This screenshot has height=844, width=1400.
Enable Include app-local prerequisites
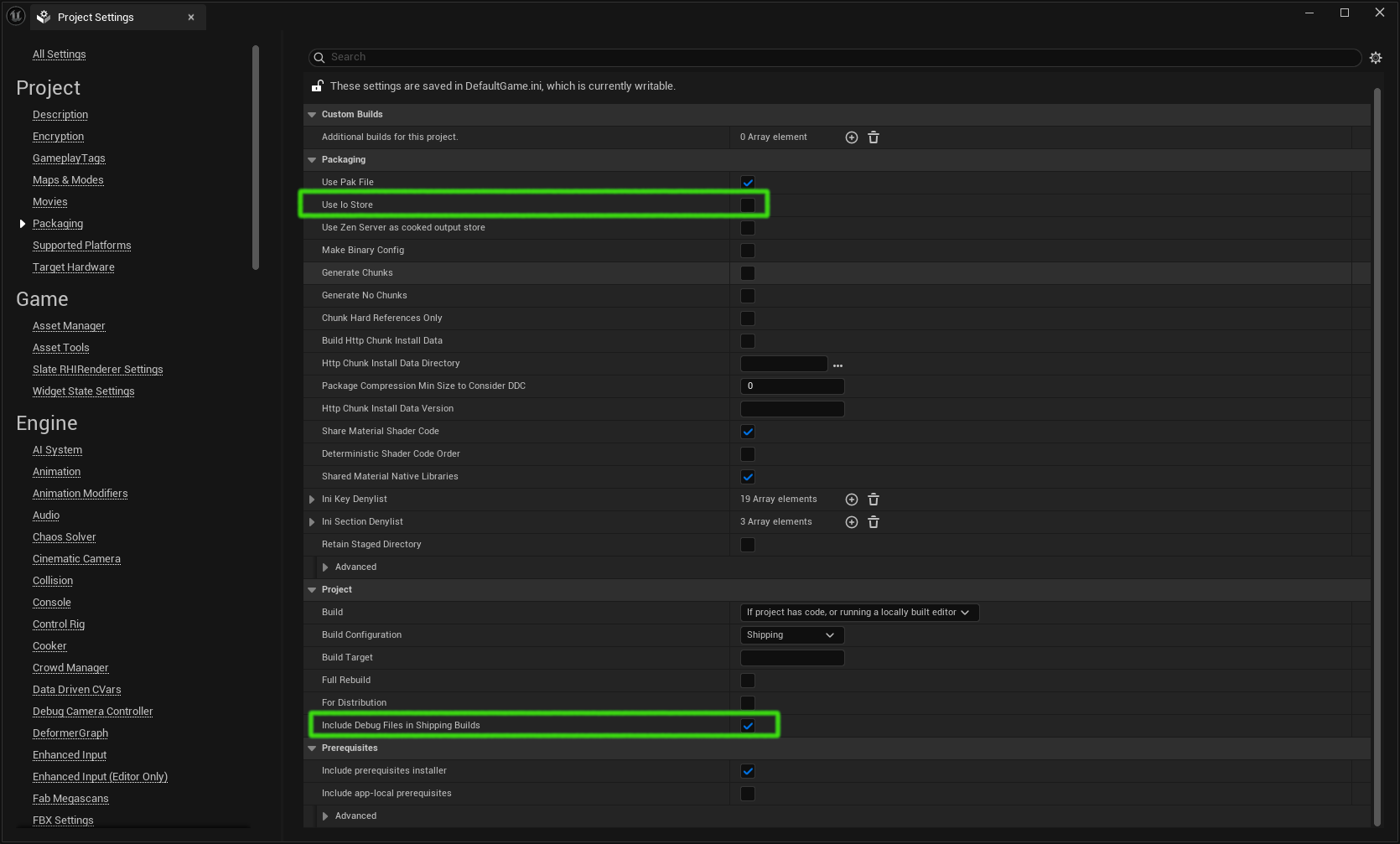click(x=748, y=794)
